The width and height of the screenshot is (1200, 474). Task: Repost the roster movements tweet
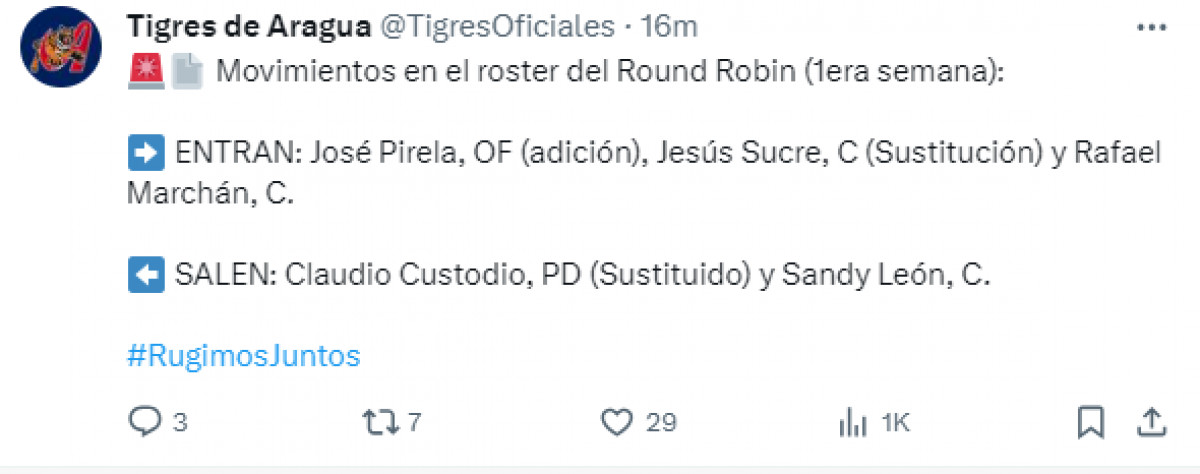pyautogui.click(x=378, y=423)
